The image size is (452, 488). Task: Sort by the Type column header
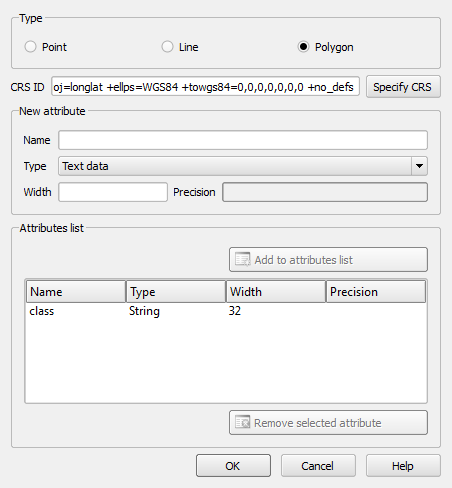pyautogui.click(x=176, y=292)
